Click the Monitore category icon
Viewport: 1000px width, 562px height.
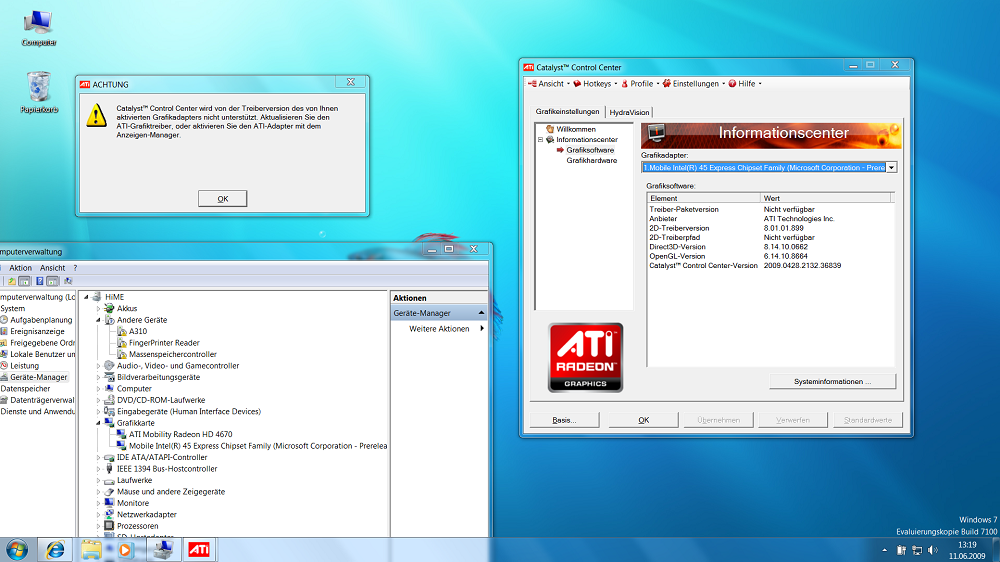(109, 503)
